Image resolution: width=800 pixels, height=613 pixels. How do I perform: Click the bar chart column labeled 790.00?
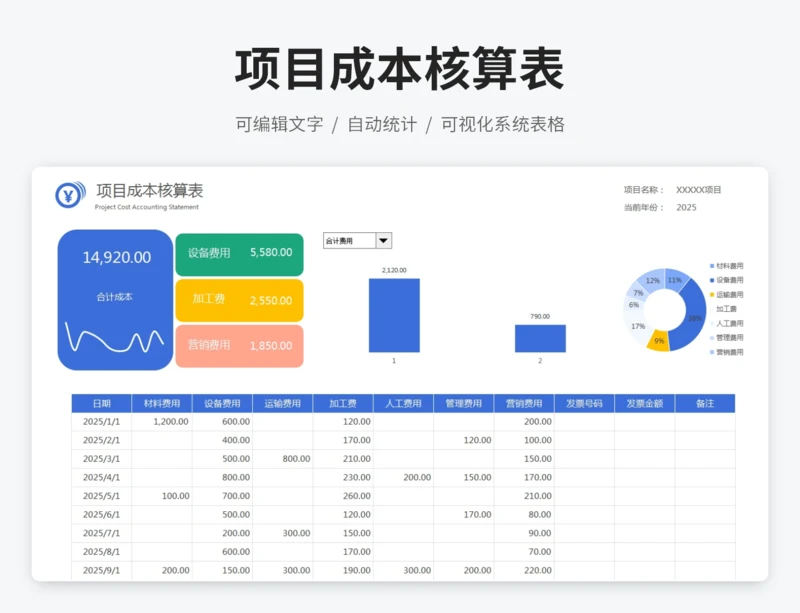(540, 338)
